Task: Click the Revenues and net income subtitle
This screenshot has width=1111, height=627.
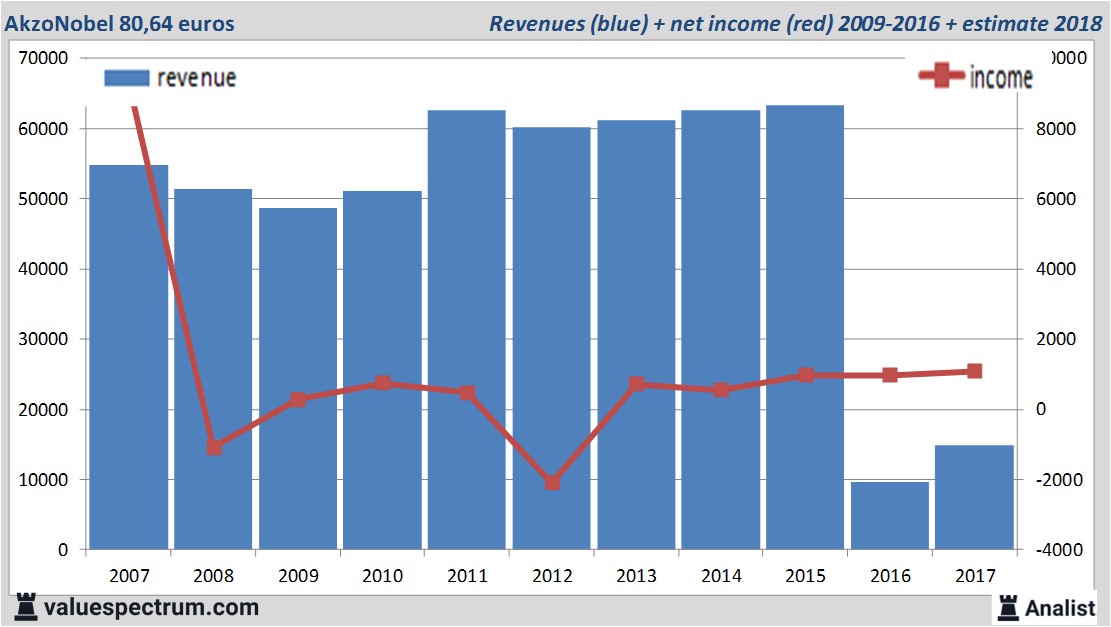Action: click(x=796, y=24)
